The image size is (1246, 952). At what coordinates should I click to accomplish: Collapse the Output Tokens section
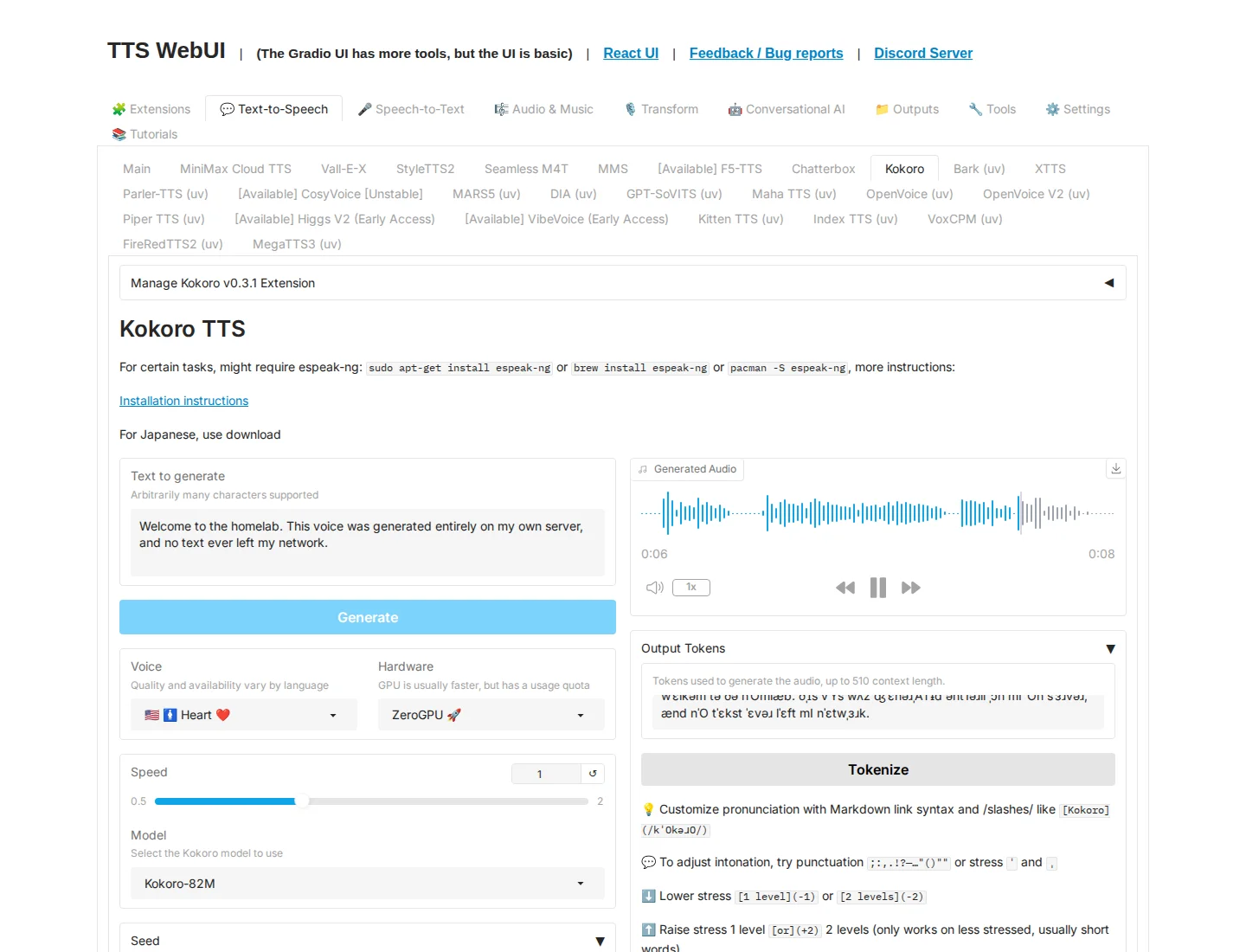[878, 648]
